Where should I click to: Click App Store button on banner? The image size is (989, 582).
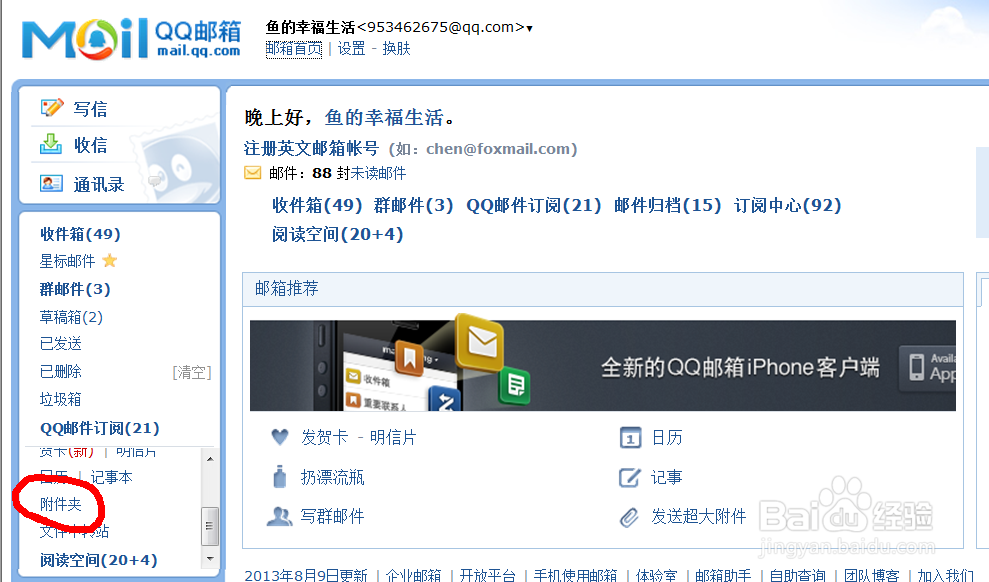pos(928,367)
